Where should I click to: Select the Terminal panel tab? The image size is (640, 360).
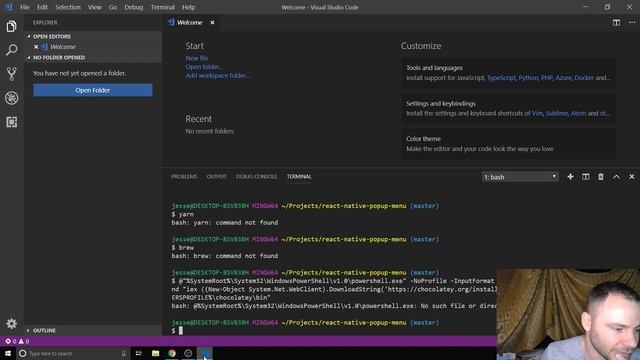tap(299, 177)
